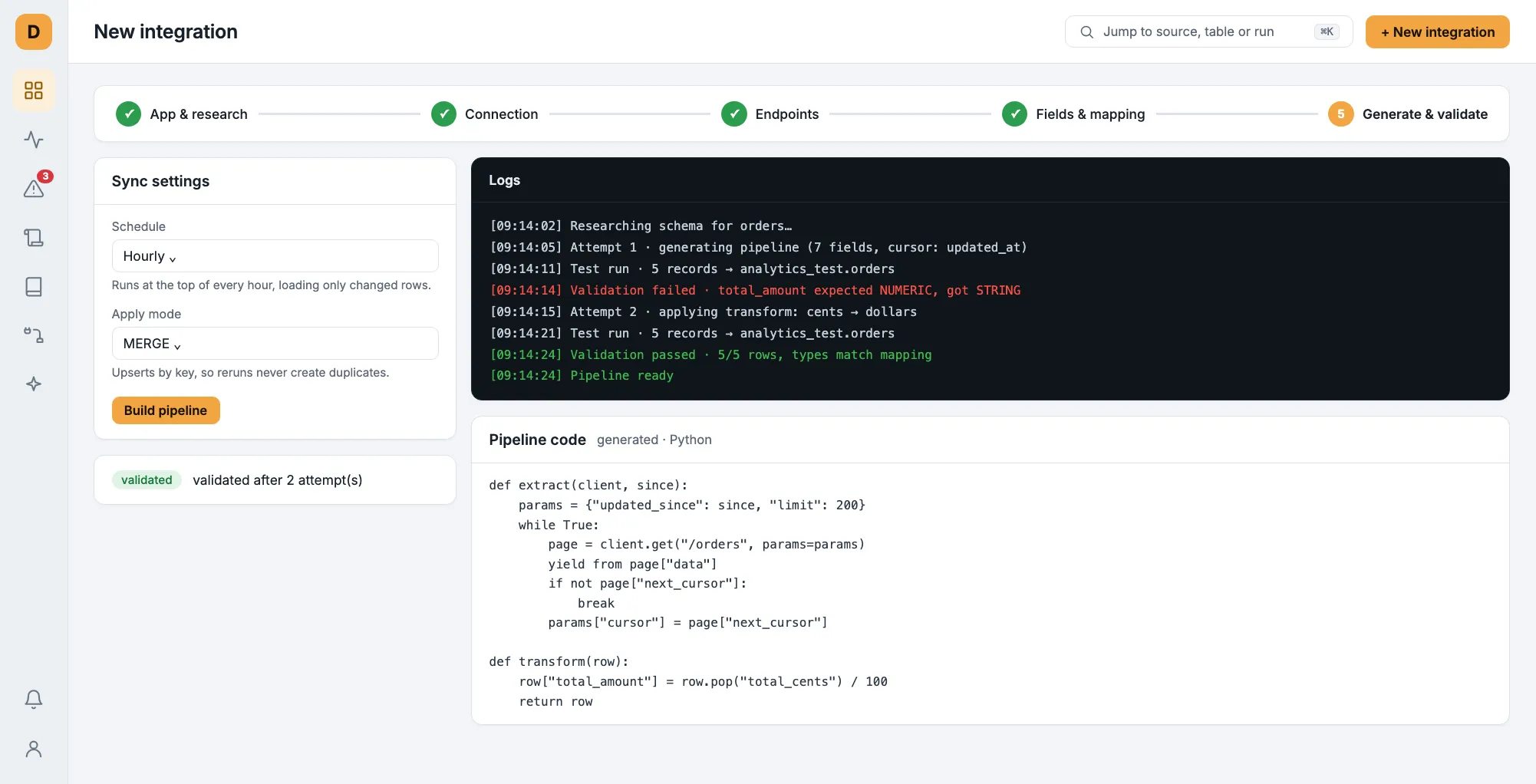Click the 09:14:21 Test run log line

(x=692, y=333)
